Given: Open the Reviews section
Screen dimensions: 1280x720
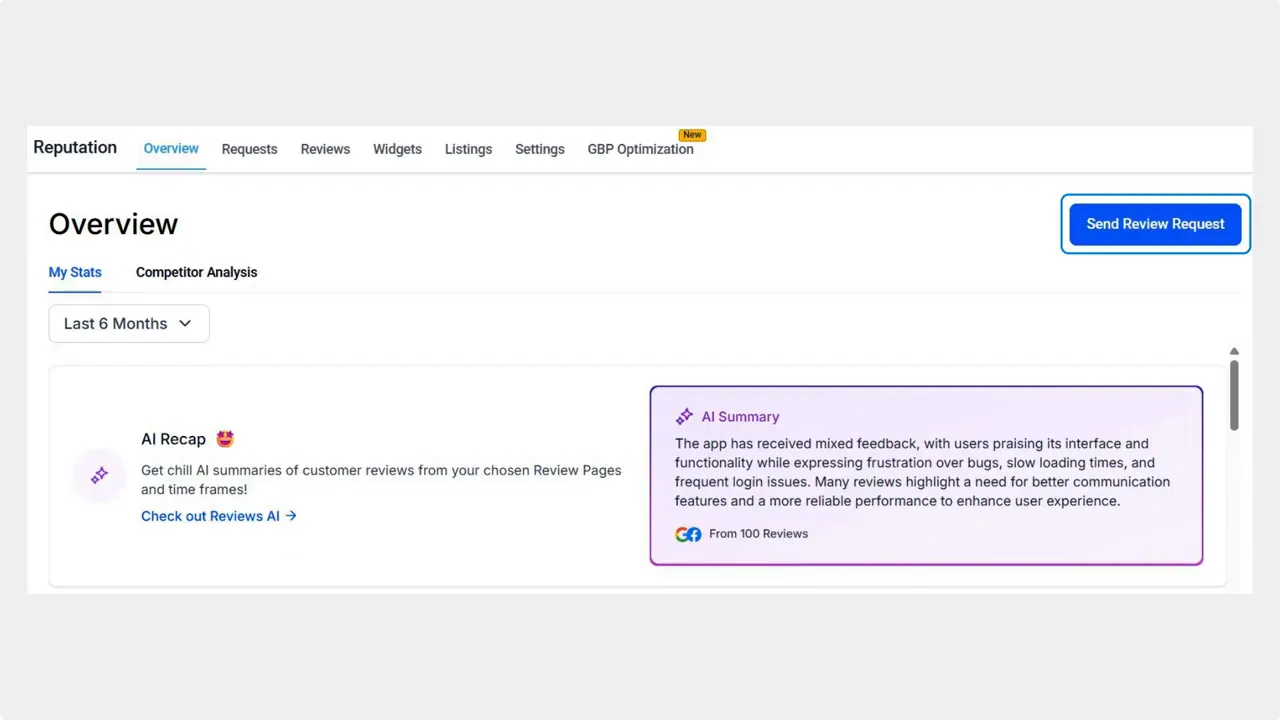Looking at the screenshot, I should click(325, 148).
